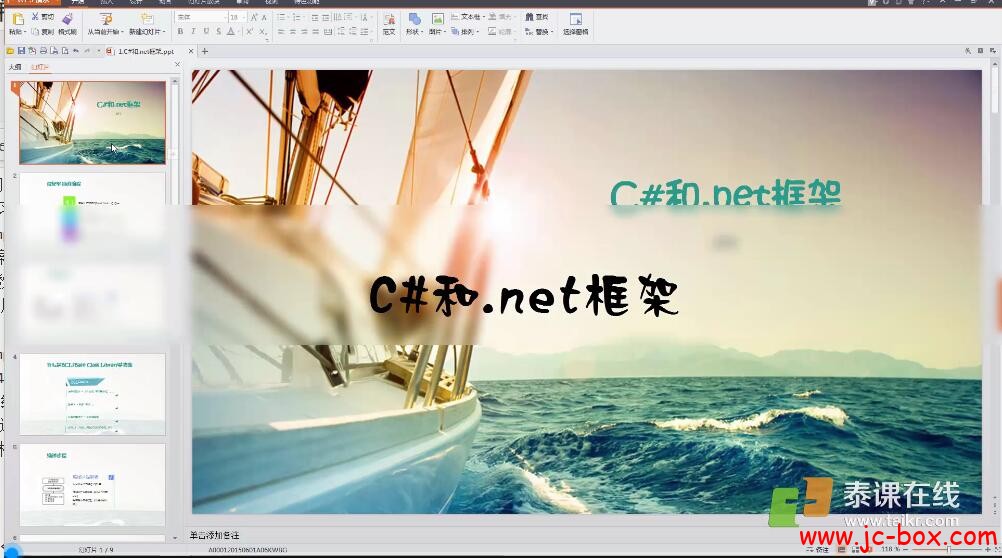This screenshot has height=558, width=1002.
Task: Click the Print icon in quick access bar
Action: [43, 51]
